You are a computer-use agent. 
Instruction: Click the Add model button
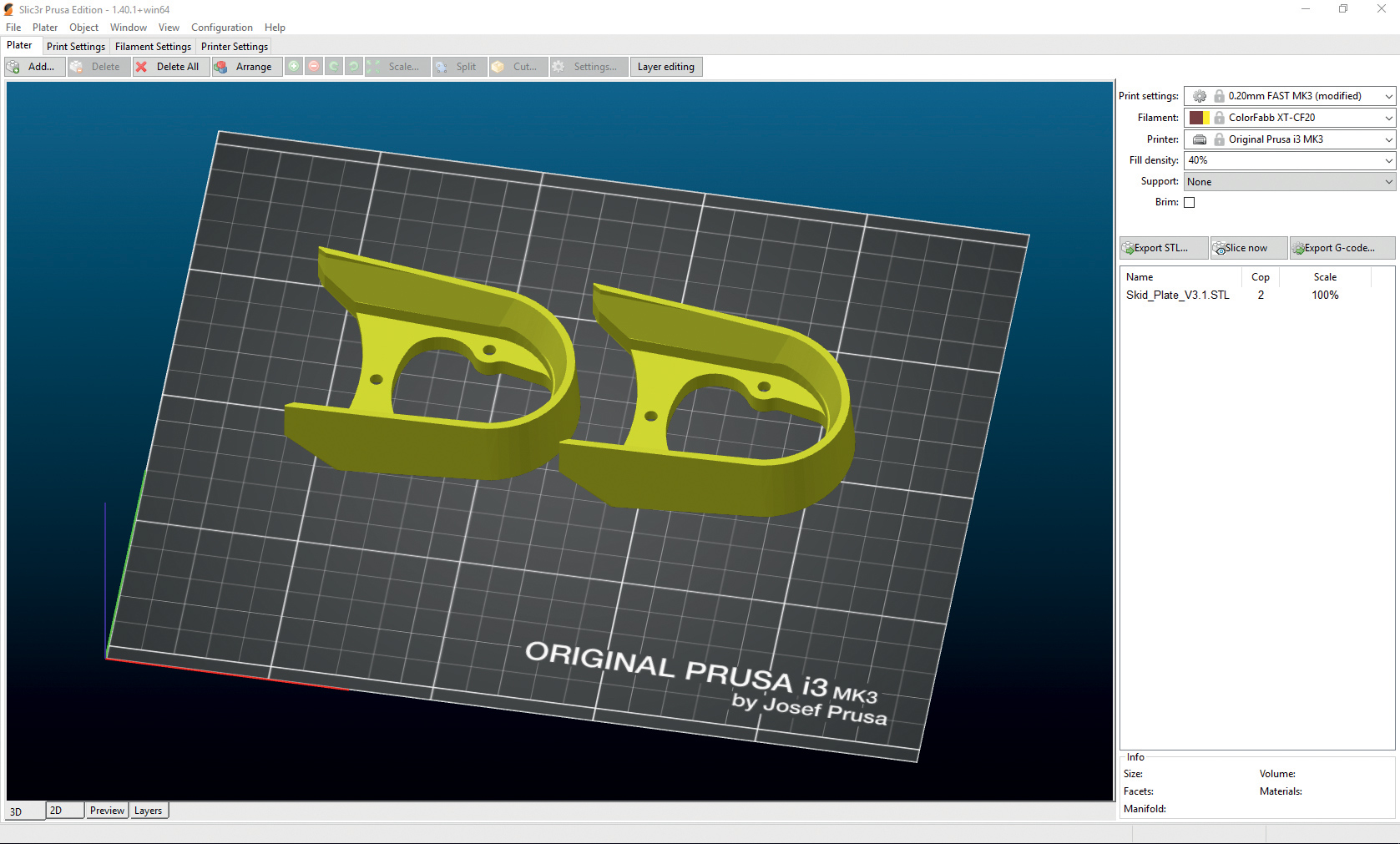coord(34,67)
